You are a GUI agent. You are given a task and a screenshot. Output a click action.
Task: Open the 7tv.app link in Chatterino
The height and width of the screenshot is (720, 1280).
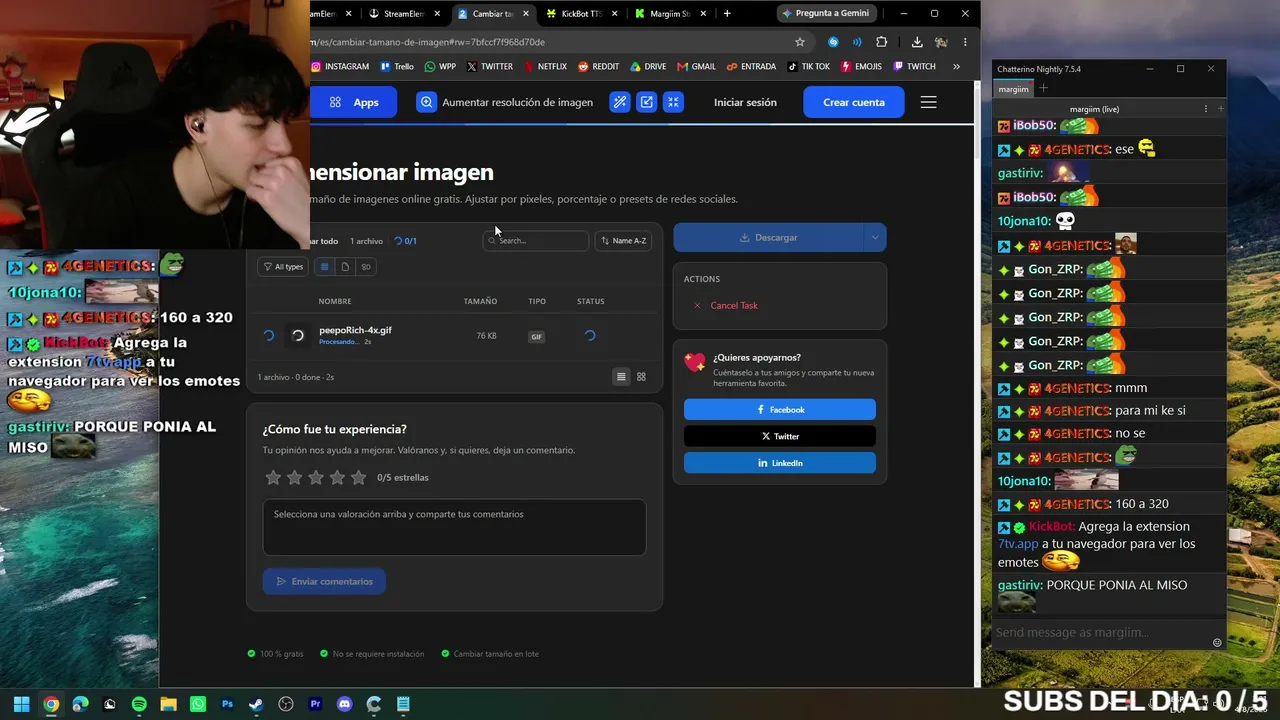[x=1018, y=544]
